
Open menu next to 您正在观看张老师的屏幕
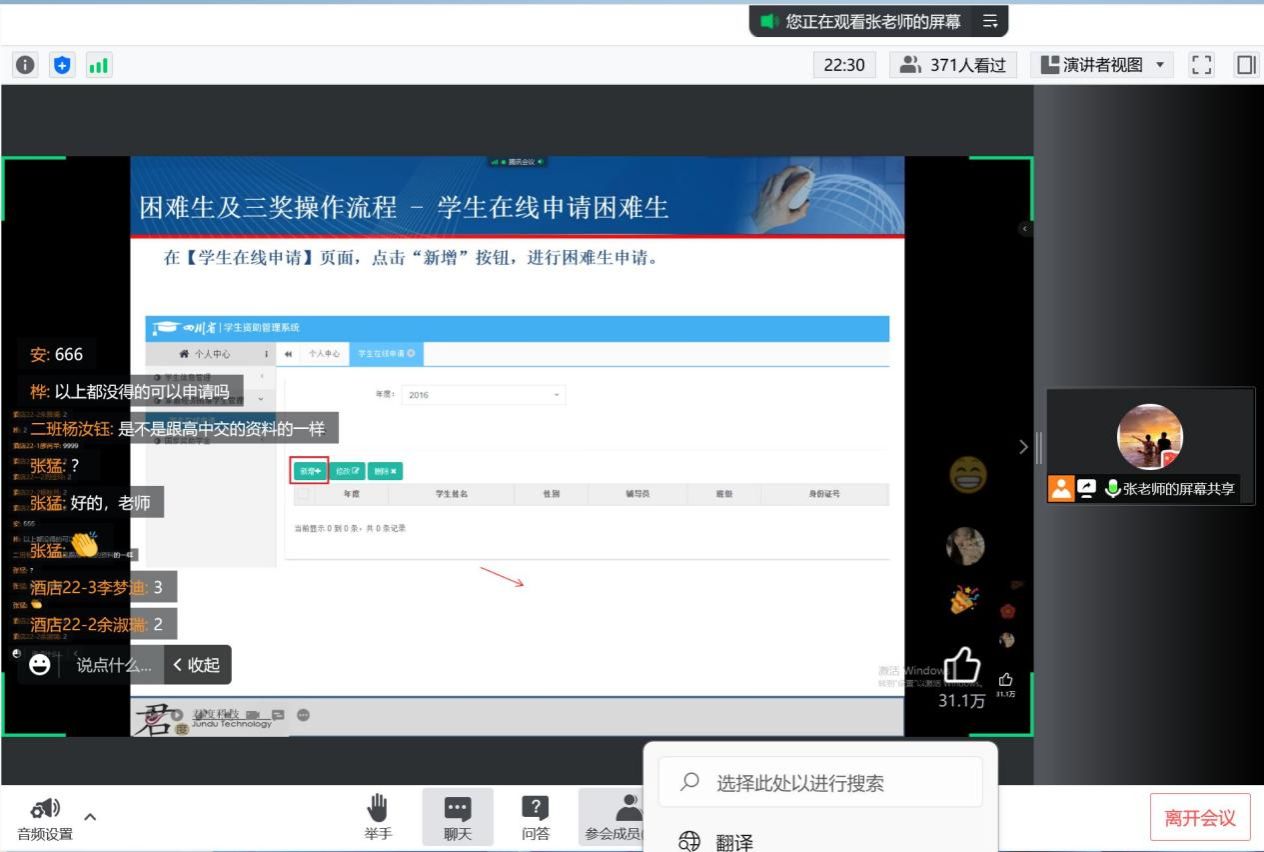click(x=990, y=21)
